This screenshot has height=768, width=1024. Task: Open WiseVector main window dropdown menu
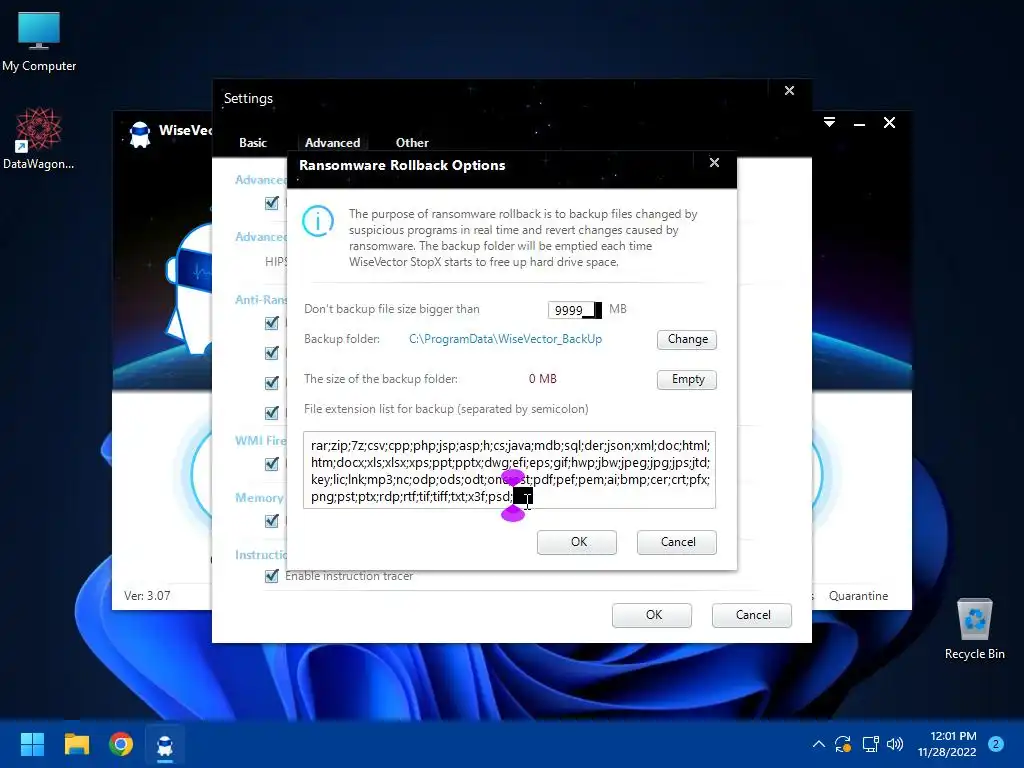pos(829,122)
